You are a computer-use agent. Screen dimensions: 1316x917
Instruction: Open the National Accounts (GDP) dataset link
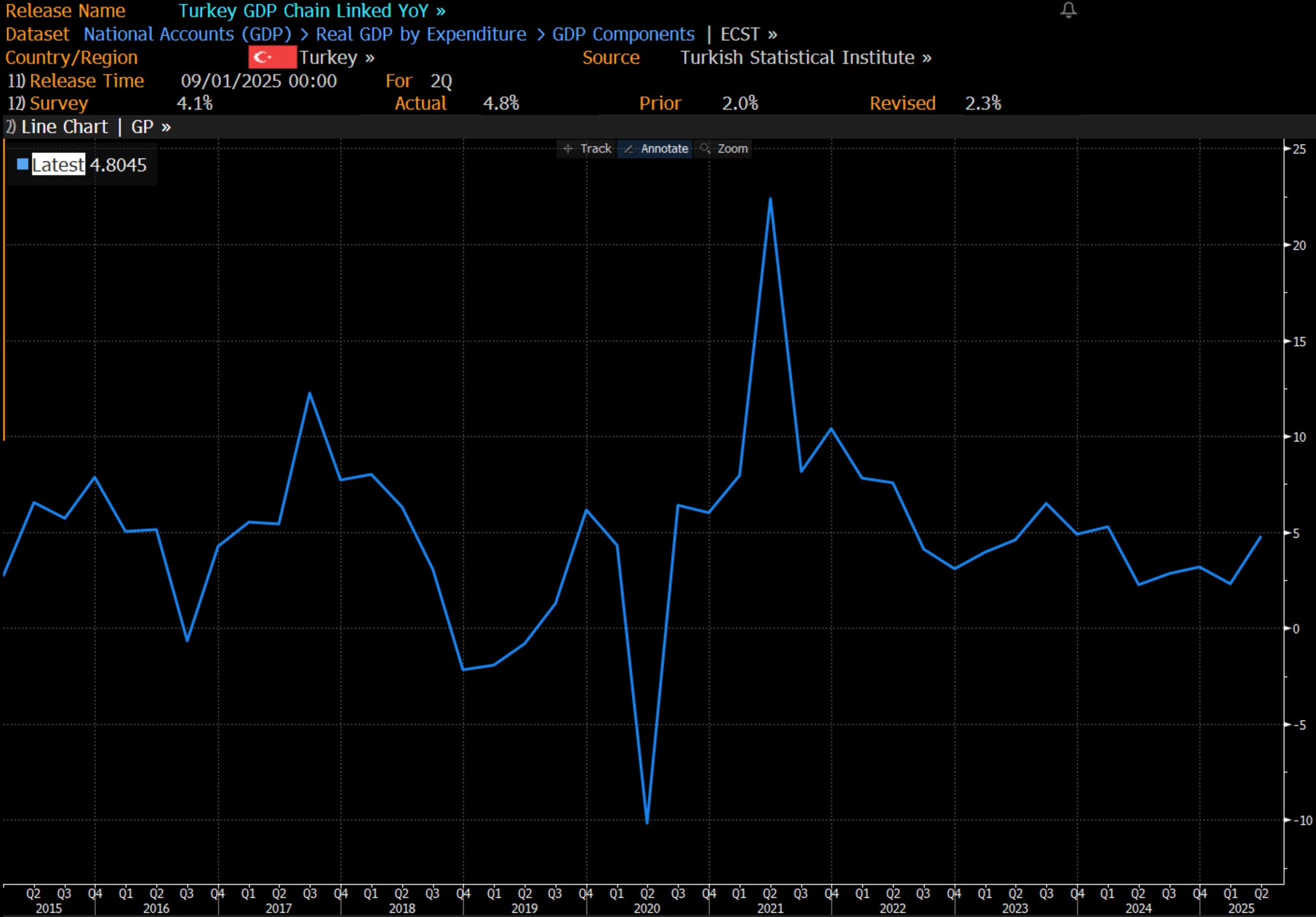(x=188, y=34)
